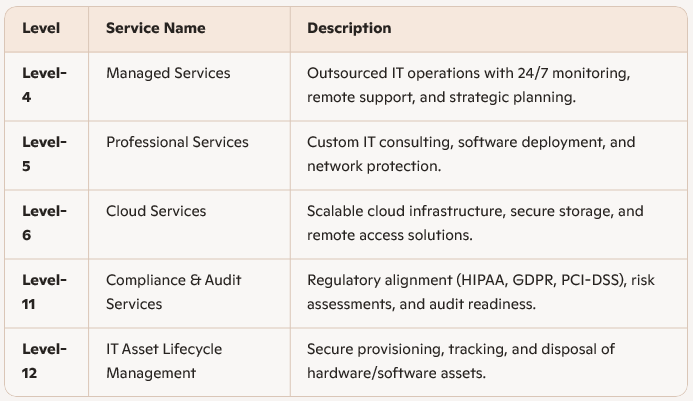Click the Managed Services cell

click(168, 73)
